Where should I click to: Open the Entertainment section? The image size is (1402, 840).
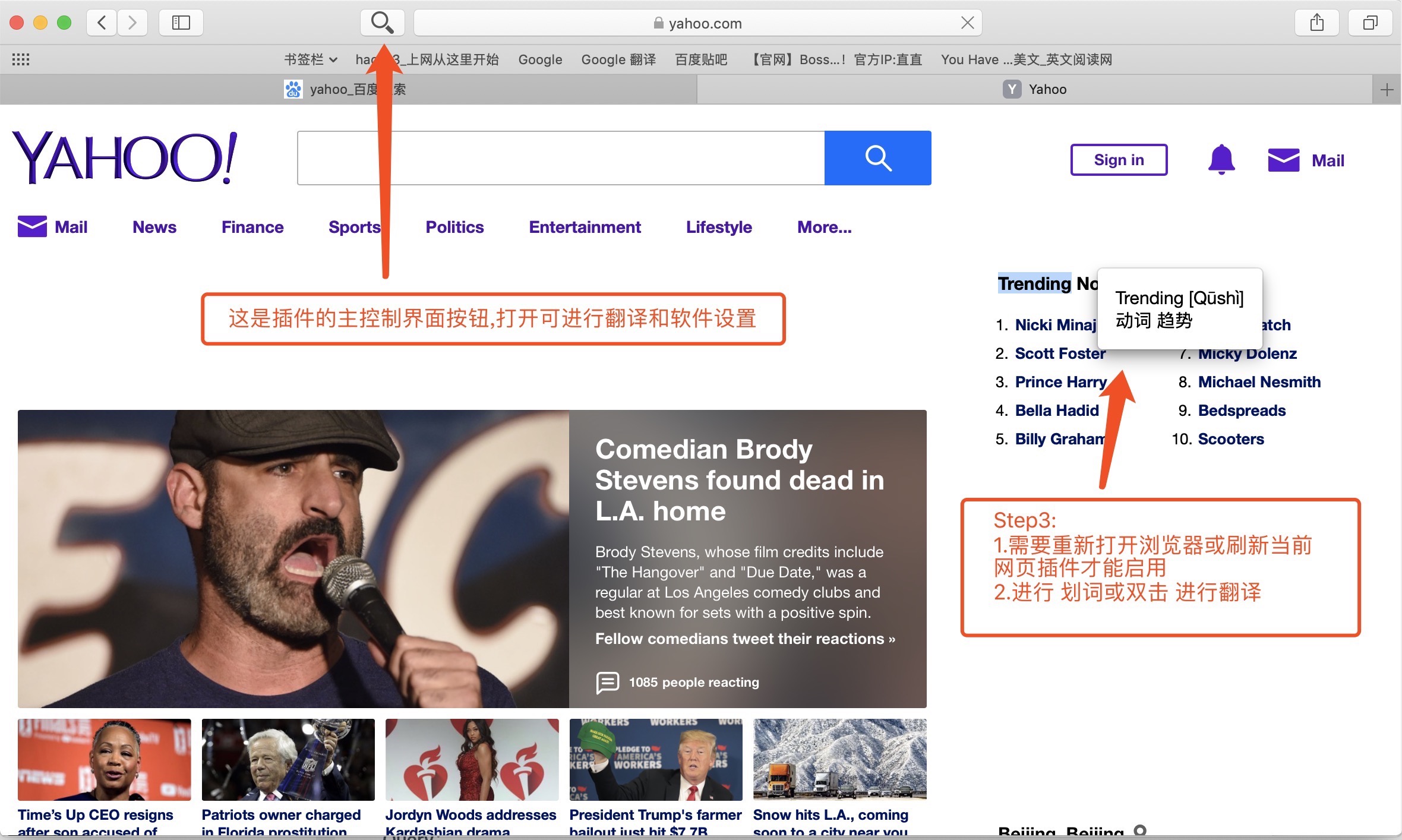coord(585,227)
